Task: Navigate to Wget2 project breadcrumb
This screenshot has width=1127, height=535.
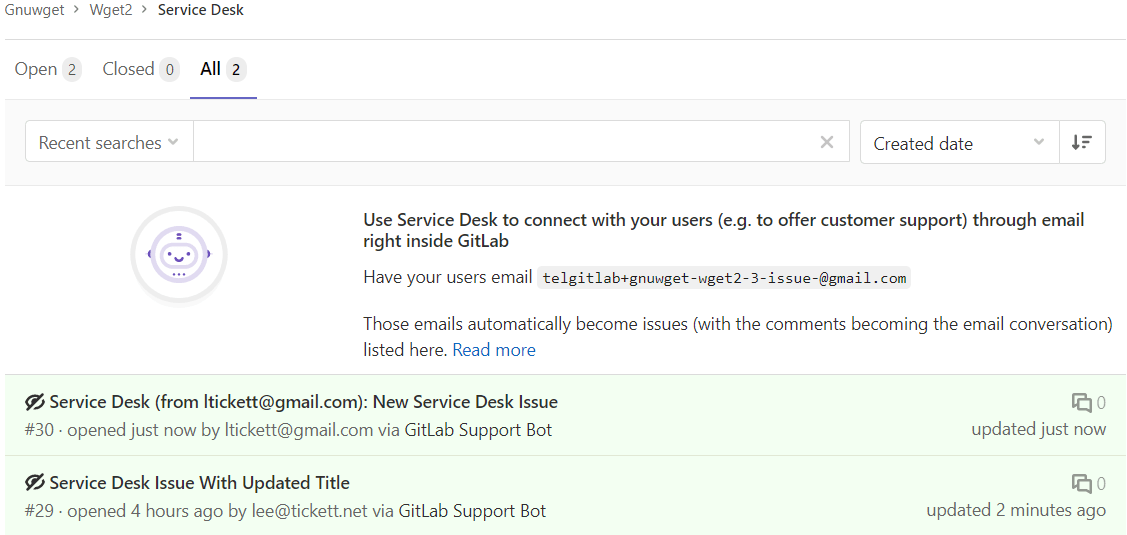Action: [x=110, y=10]
